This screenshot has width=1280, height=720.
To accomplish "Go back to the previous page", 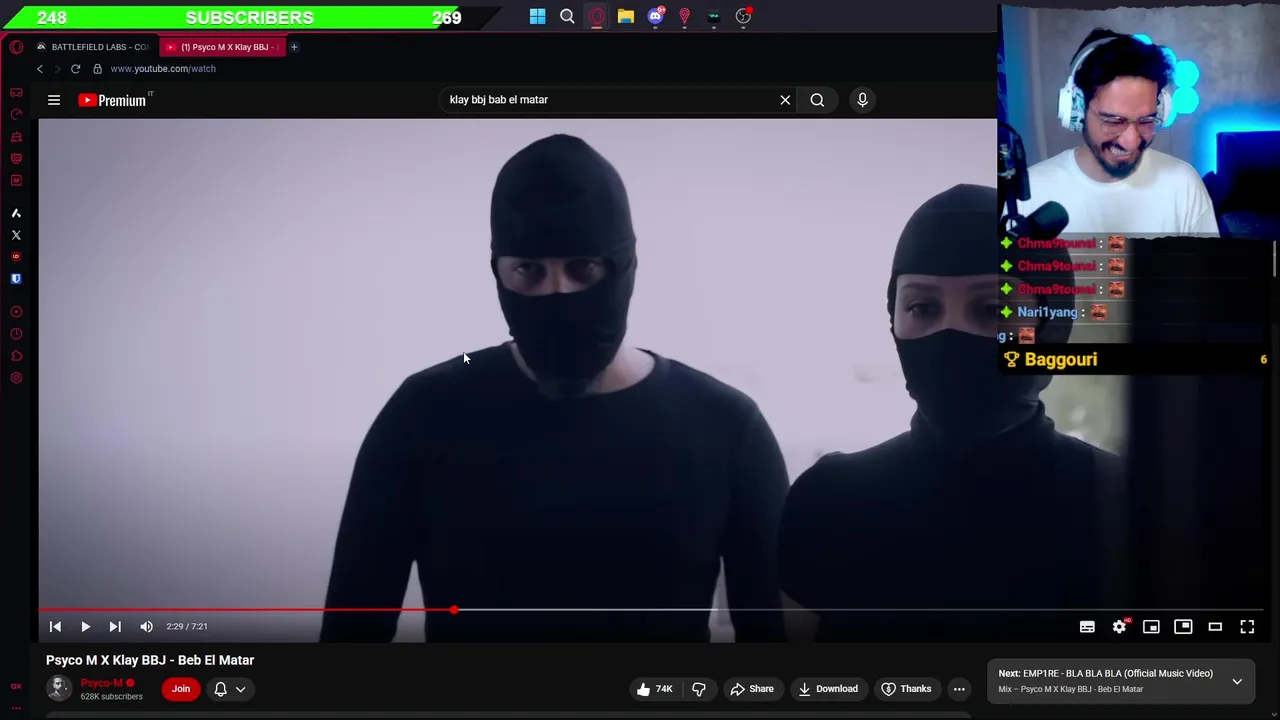I will click(40, 69).
